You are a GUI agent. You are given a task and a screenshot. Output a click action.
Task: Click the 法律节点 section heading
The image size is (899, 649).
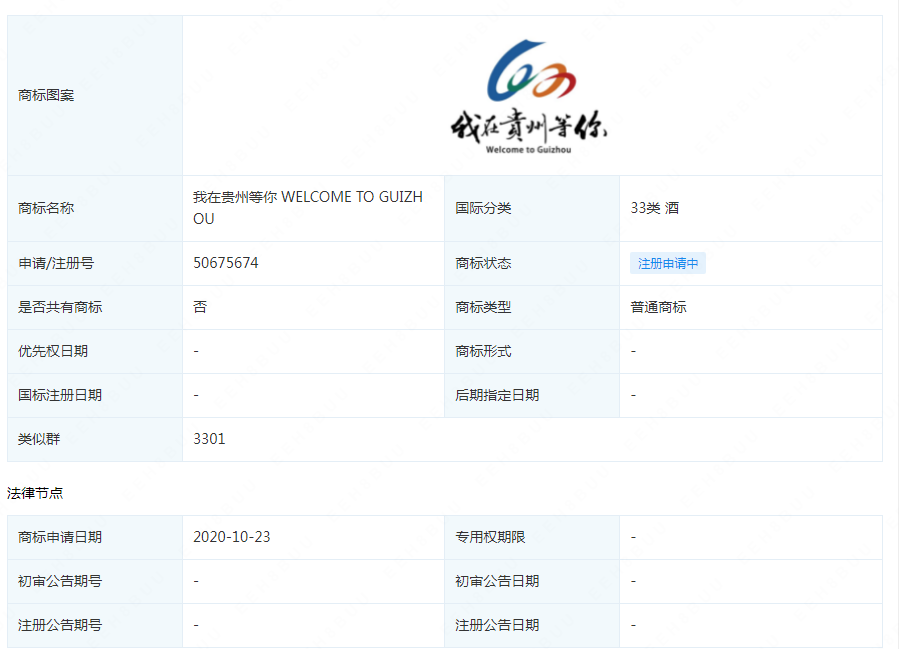[35, 493]
